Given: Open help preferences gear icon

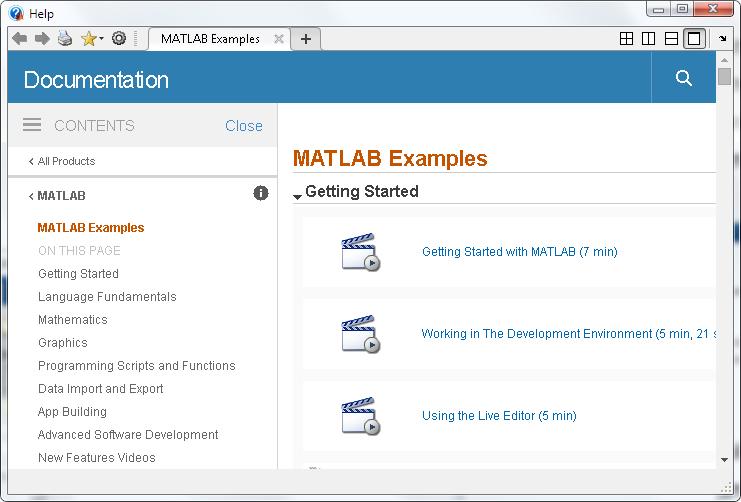Looking at the screenshot, I should (119, 38).
